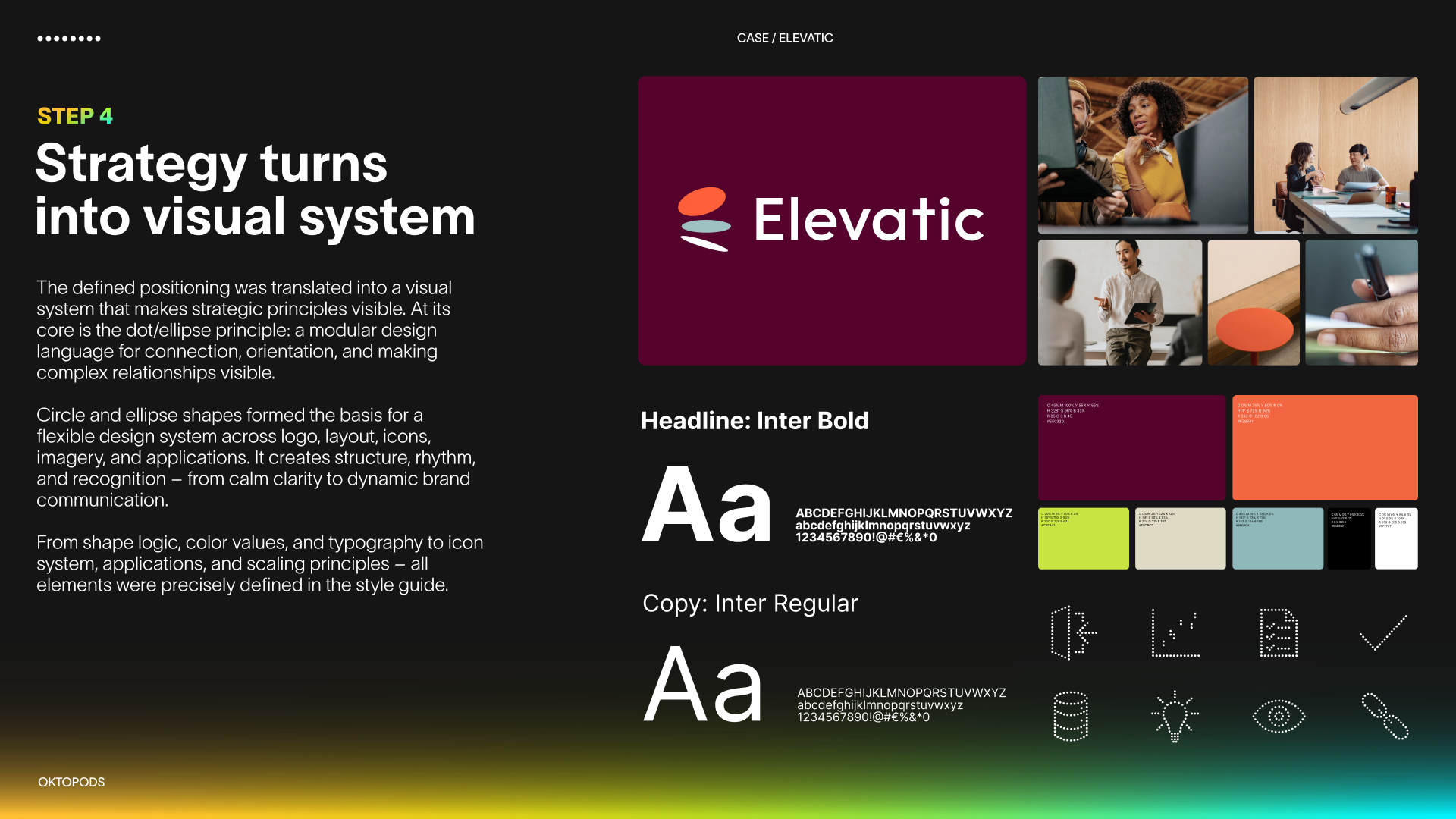Click the dotted eye icon

click(x=1279, y=716)
